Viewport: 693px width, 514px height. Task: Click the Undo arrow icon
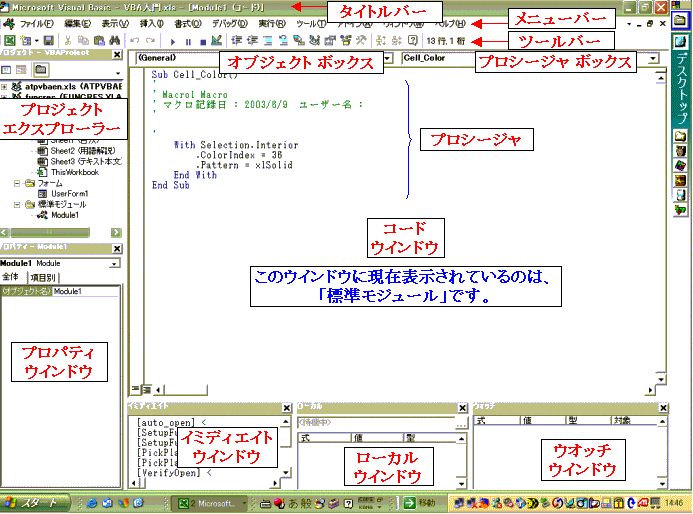[x=134, y=40]
